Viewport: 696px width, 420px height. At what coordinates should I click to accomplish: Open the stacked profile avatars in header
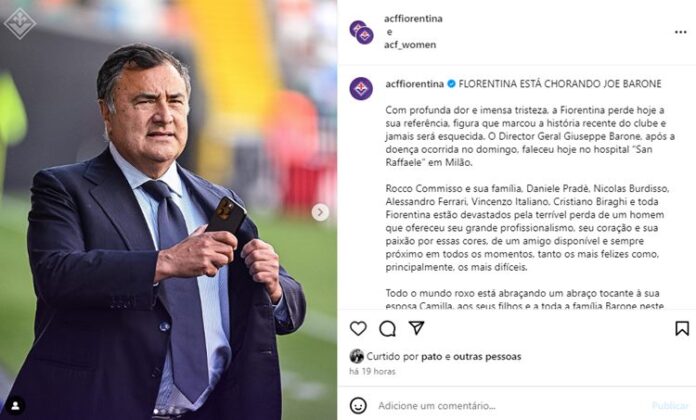(x=361, y=31)
